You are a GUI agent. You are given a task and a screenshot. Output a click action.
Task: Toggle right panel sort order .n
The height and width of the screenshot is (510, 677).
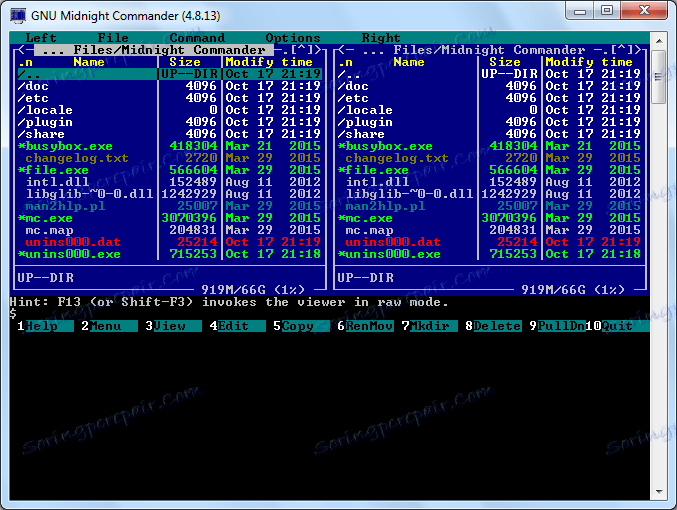coord(345,62)
